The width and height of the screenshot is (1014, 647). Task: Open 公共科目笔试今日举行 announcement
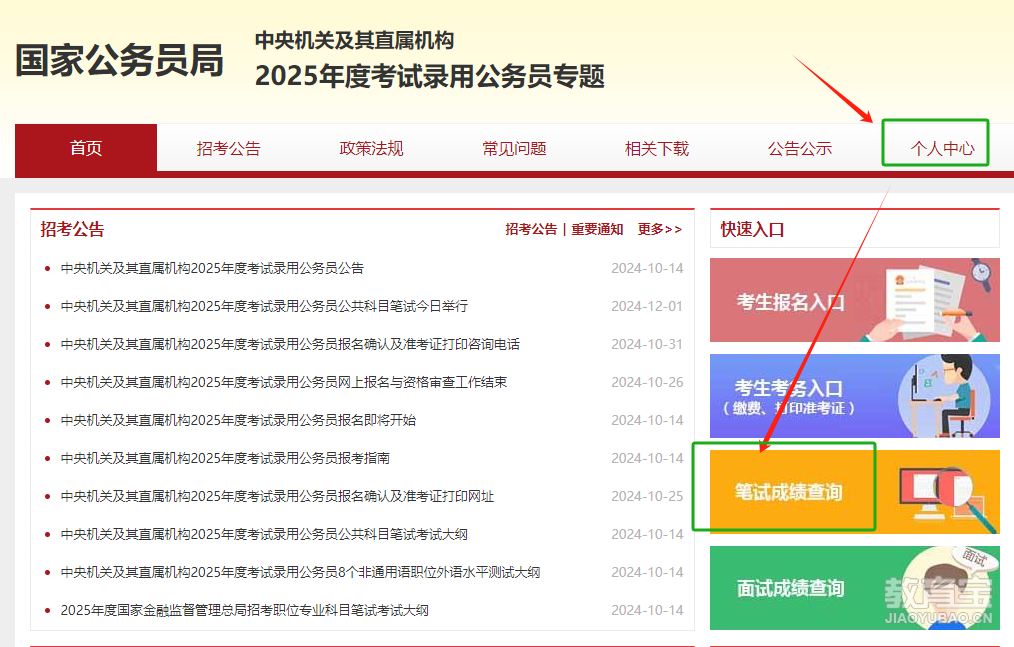click(264, 306)
